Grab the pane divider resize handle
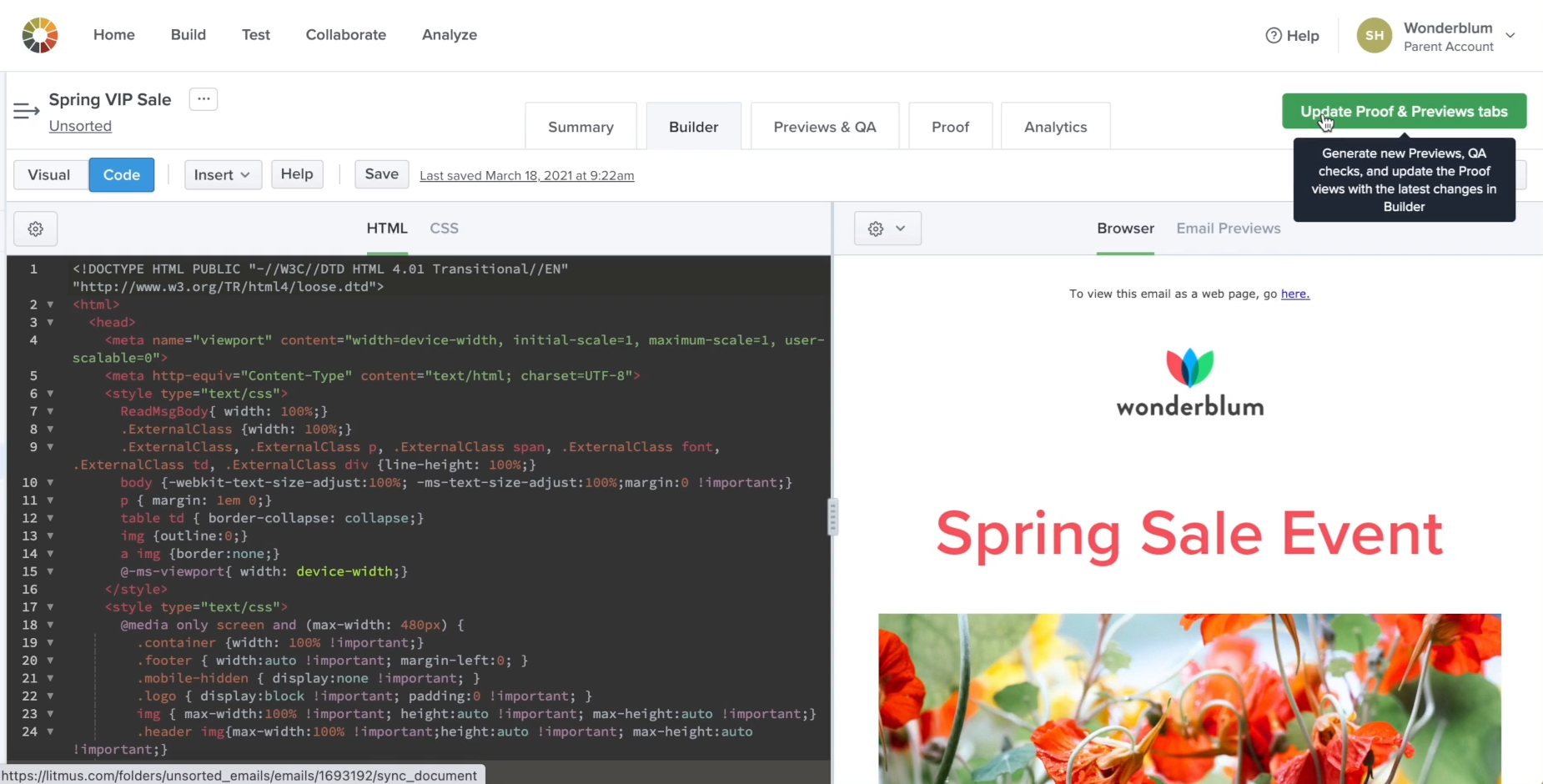Image resolution: width=1543 pixels, height=784 pixels. (832, 517)
